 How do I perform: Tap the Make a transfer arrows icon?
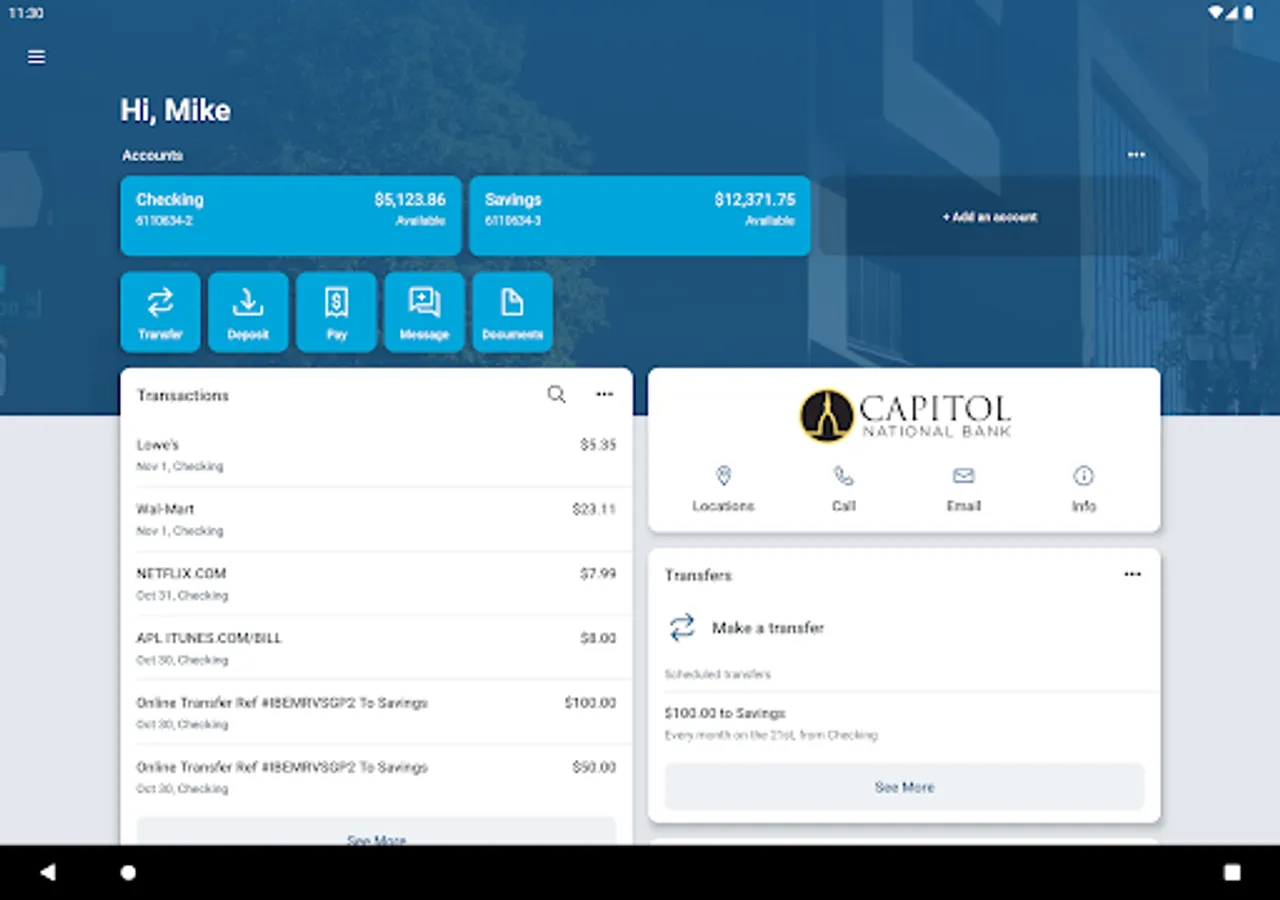pos(682,628)
